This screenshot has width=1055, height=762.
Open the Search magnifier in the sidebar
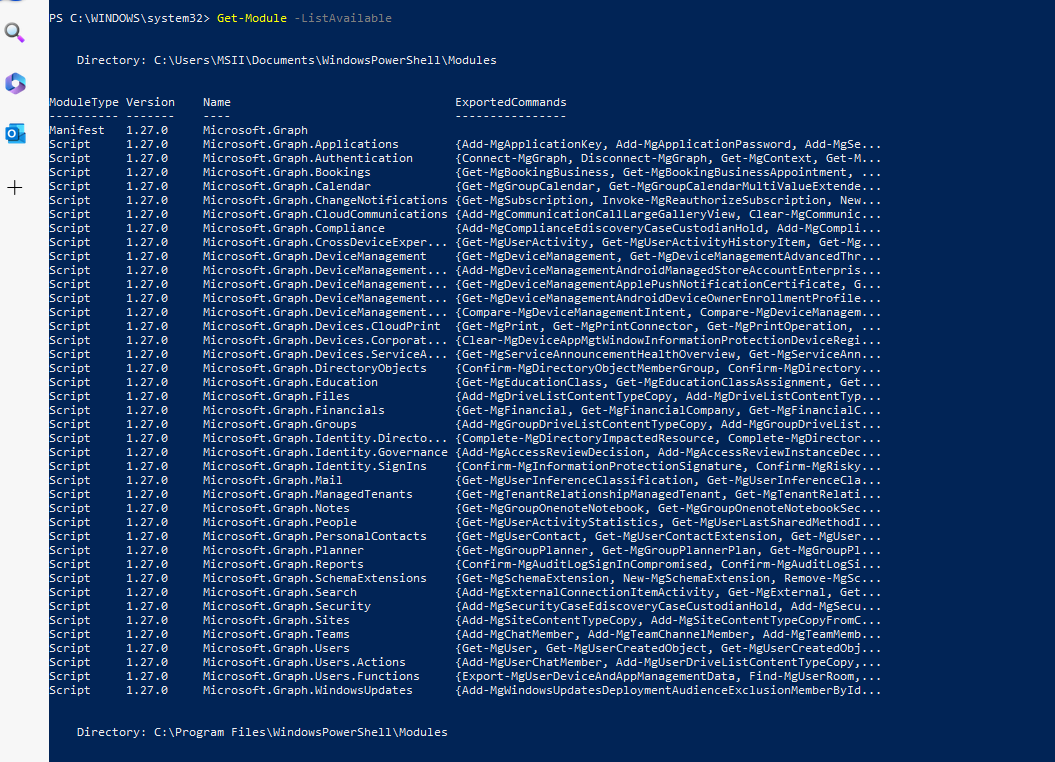14,33
